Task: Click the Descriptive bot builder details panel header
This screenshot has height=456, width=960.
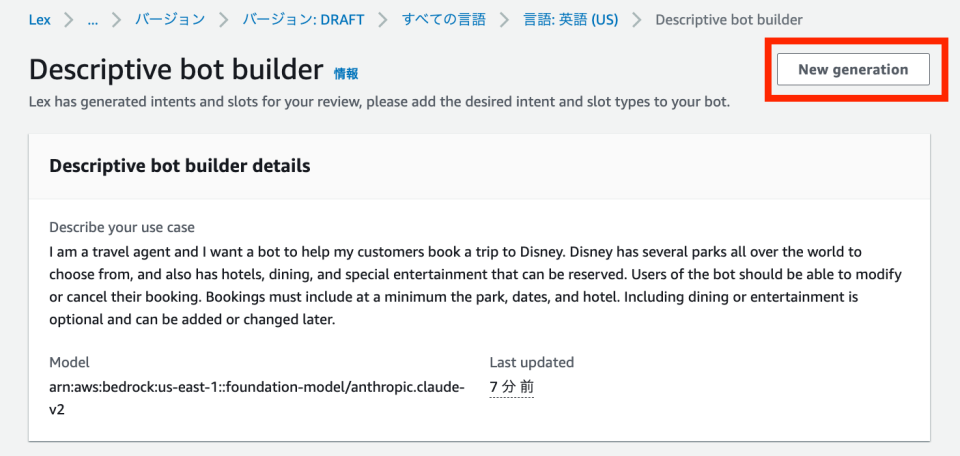Action: pyautogui.click(x=180, y=166)
